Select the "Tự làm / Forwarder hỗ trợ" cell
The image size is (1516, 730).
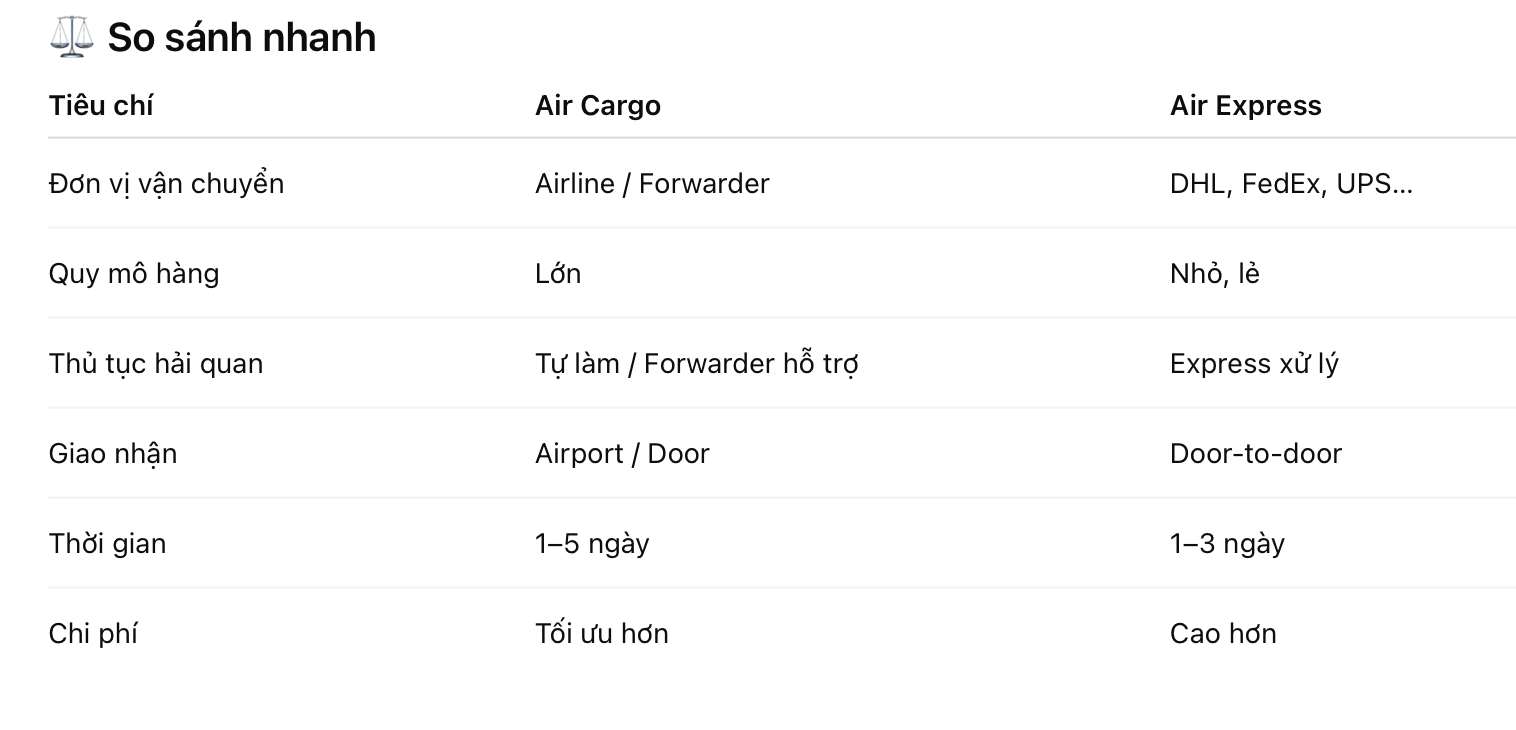pyautogui.click(x=696, y=364)
